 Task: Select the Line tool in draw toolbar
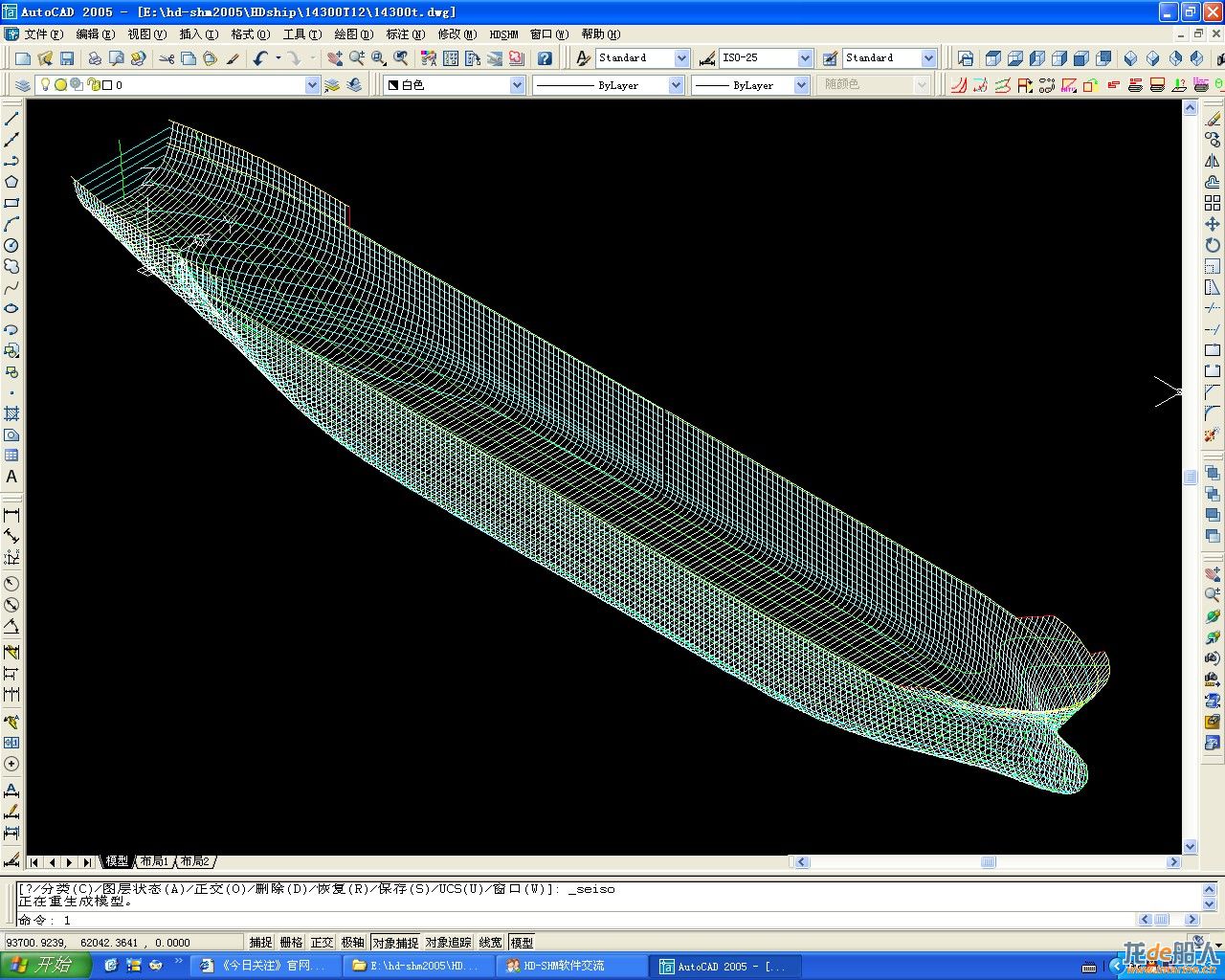[11, 120]
